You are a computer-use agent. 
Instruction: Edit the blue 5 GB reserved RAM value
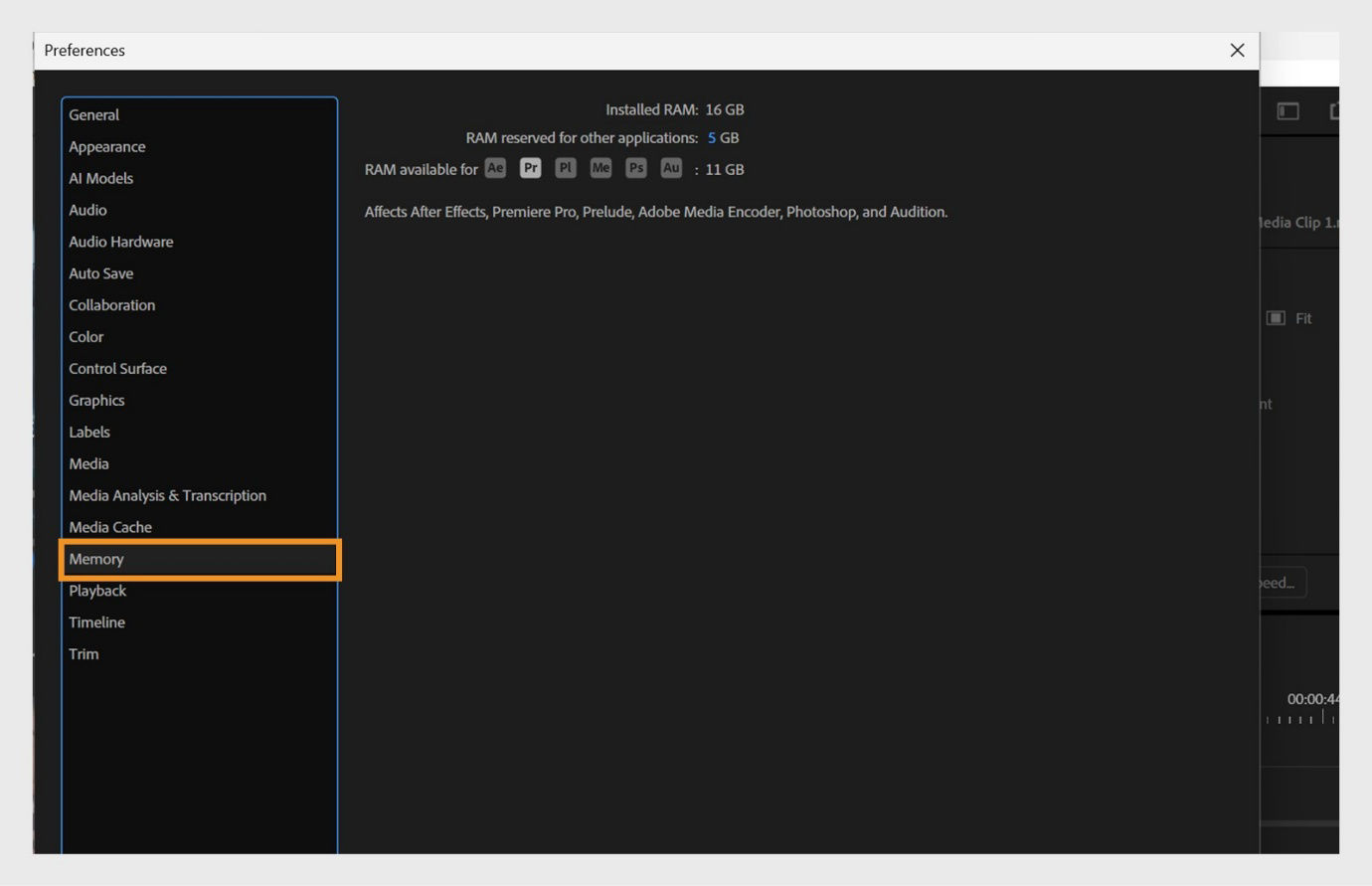click(713, 137)
